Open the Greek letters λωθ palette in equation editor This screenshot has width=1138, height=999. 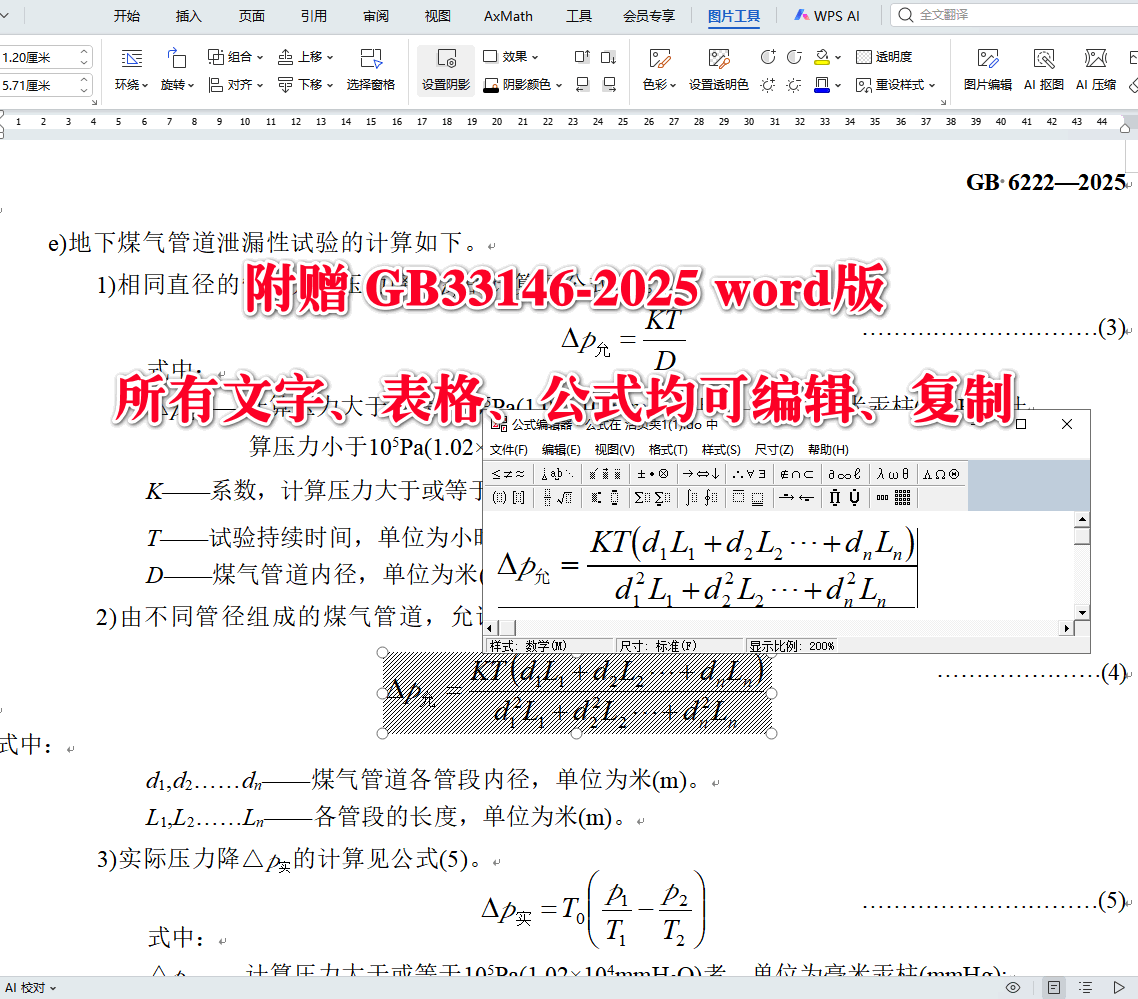click(x=890, y=473)
